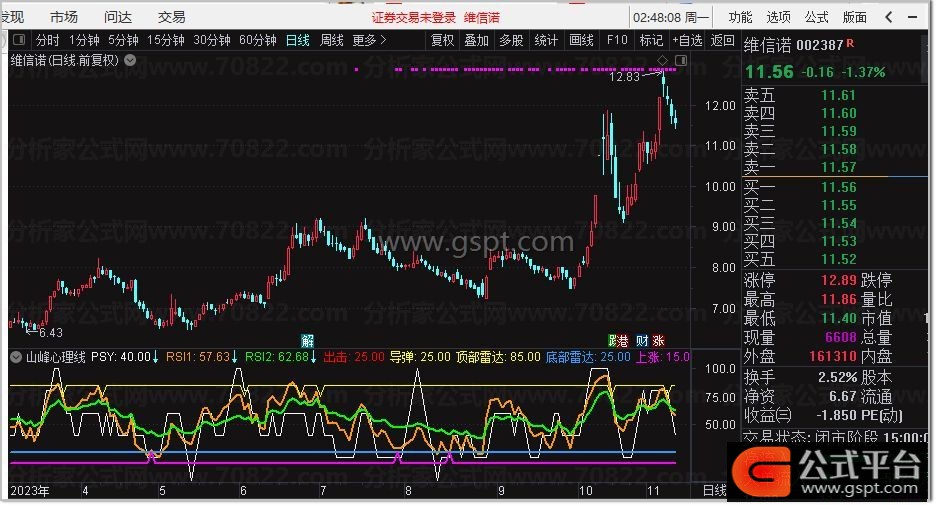This screenshot has width=937, height=505.
Task: Click the 解 marker icon under chart
Action: (x=307, y=341)
